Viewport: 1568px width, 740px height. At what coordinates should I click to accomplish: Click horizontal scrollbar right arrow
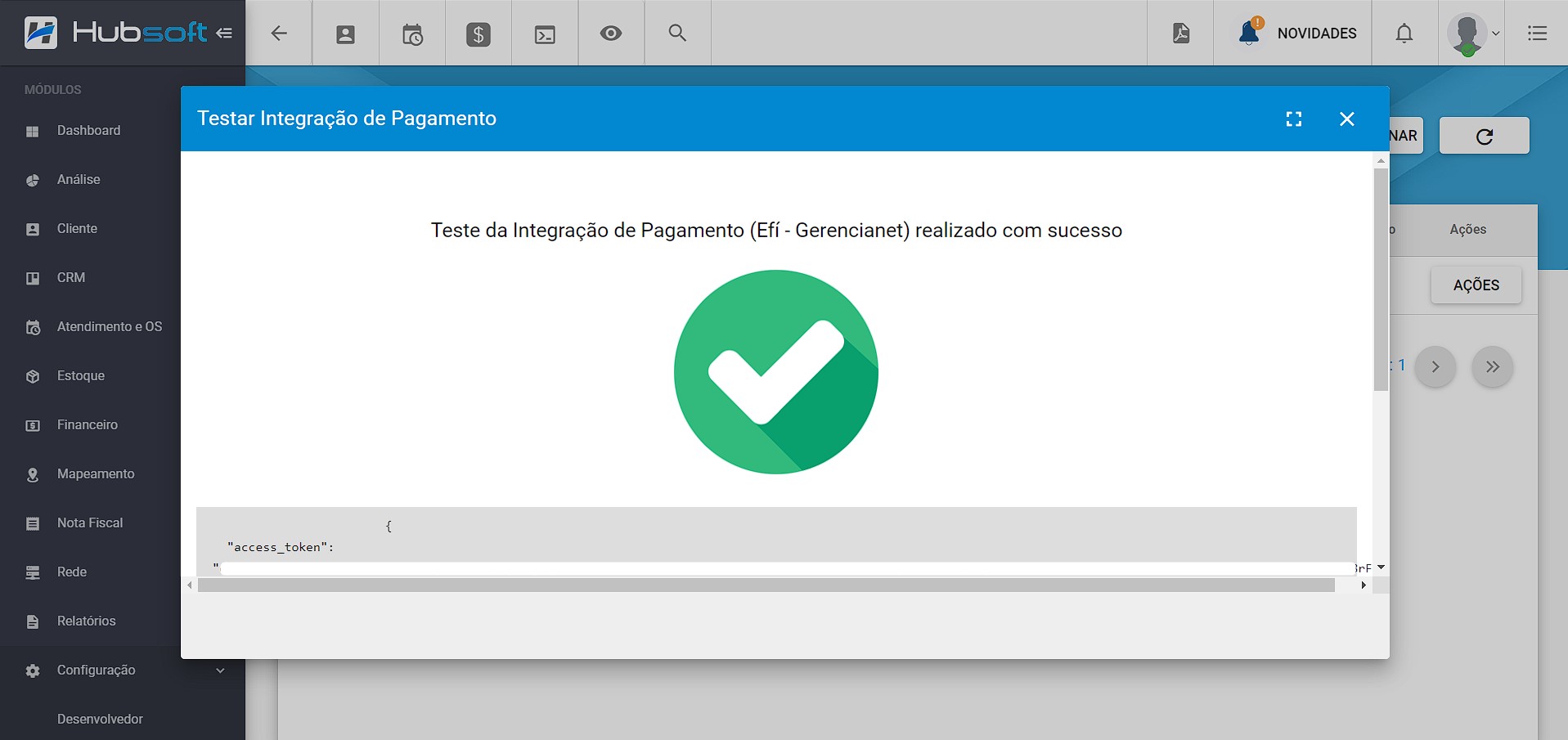tap(1364, 585)
